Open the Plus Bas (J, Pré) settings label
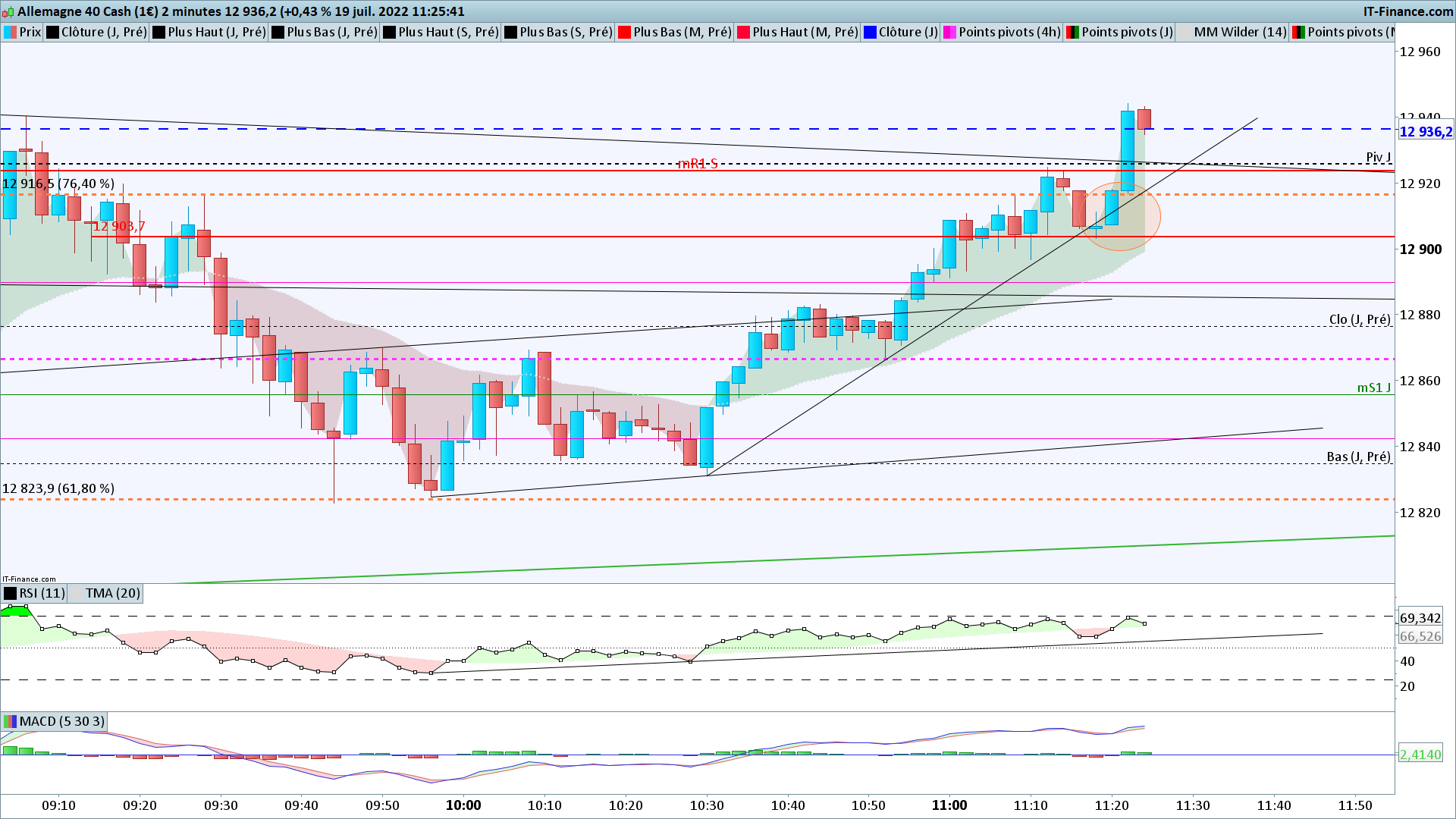The height and width of the screenshot is (819, 1456). coord(331,32)
